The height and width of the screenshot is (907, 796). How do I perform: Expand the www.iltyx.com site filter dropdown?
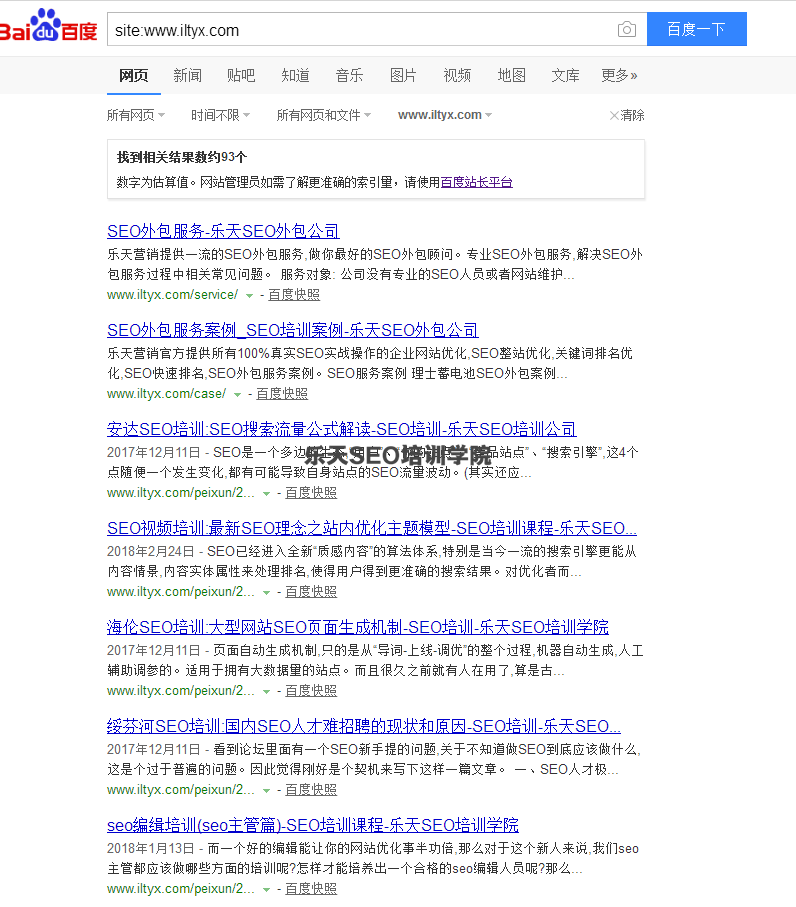(x=444, y=115)
